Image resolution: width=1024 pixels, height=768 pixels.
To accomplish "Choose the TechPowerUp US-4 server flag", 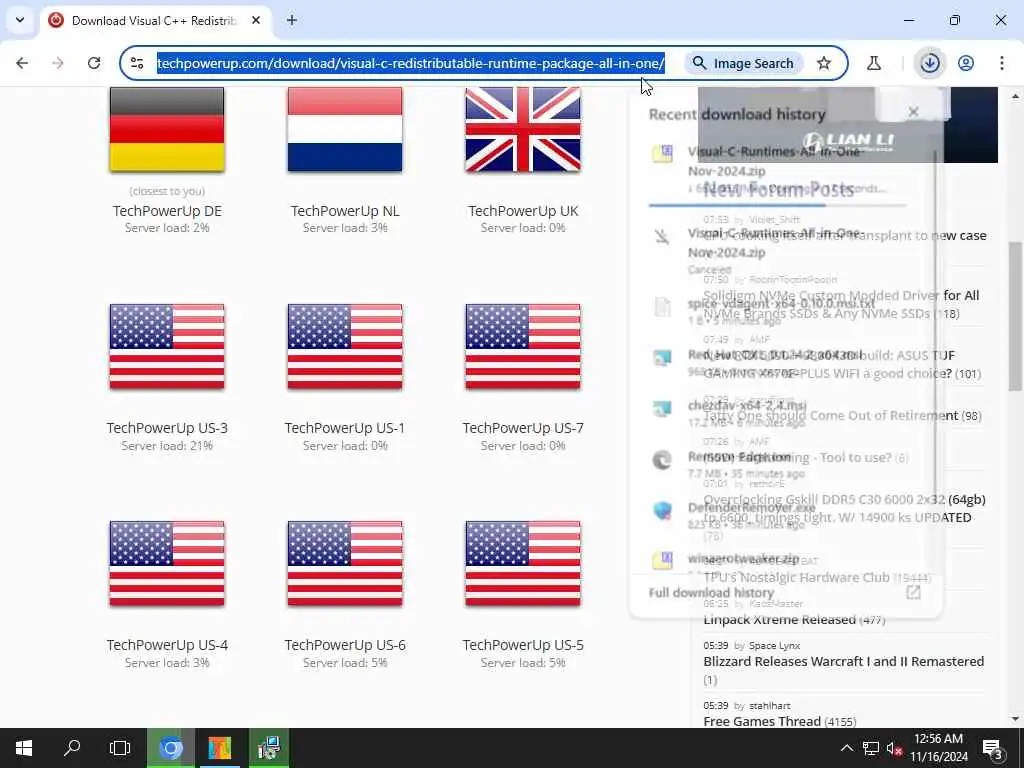I will pyautogui.click(x=167, y=563).
